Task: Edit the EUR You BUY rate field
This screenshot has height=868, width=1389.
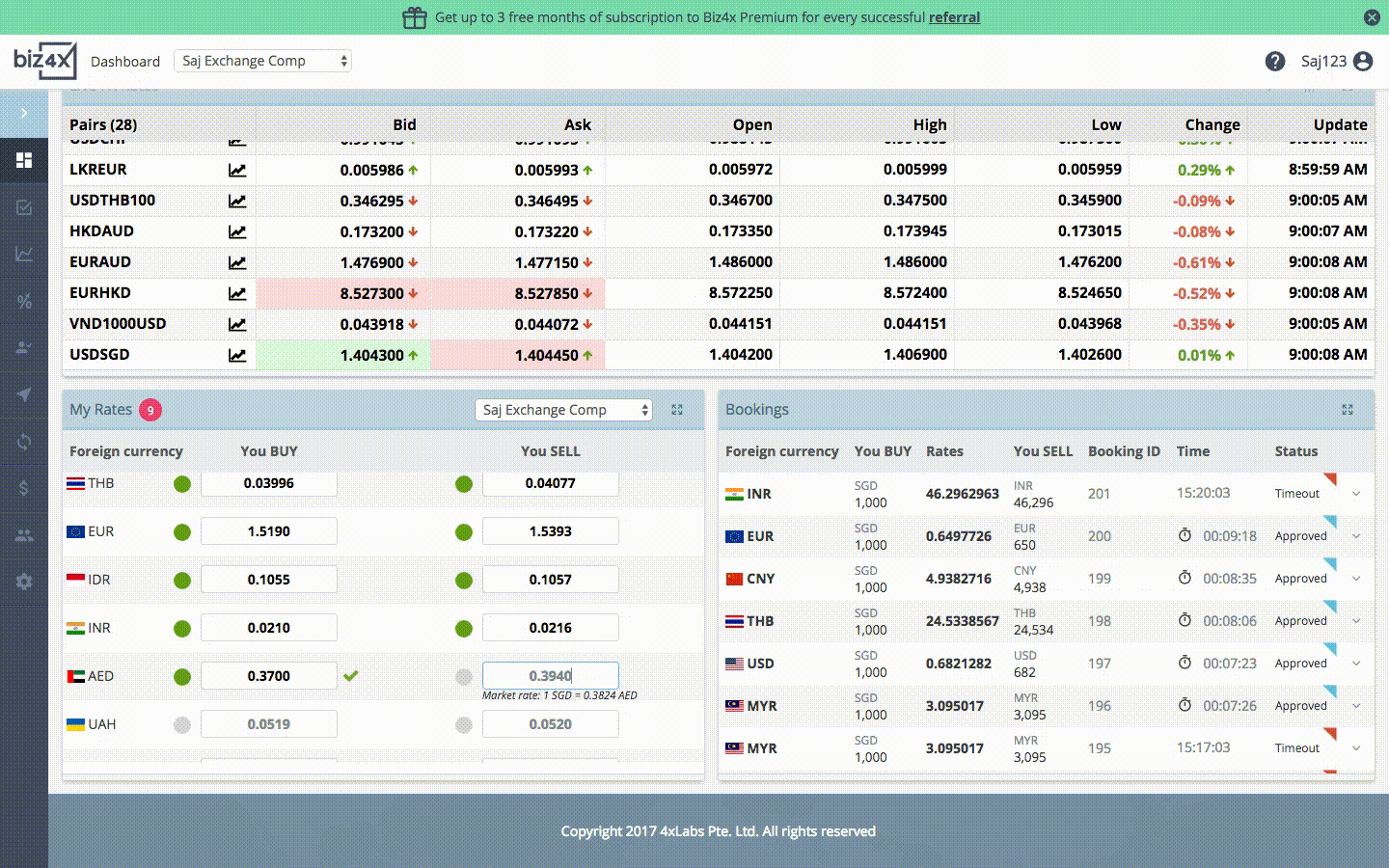Action: [x=269, y=531]
